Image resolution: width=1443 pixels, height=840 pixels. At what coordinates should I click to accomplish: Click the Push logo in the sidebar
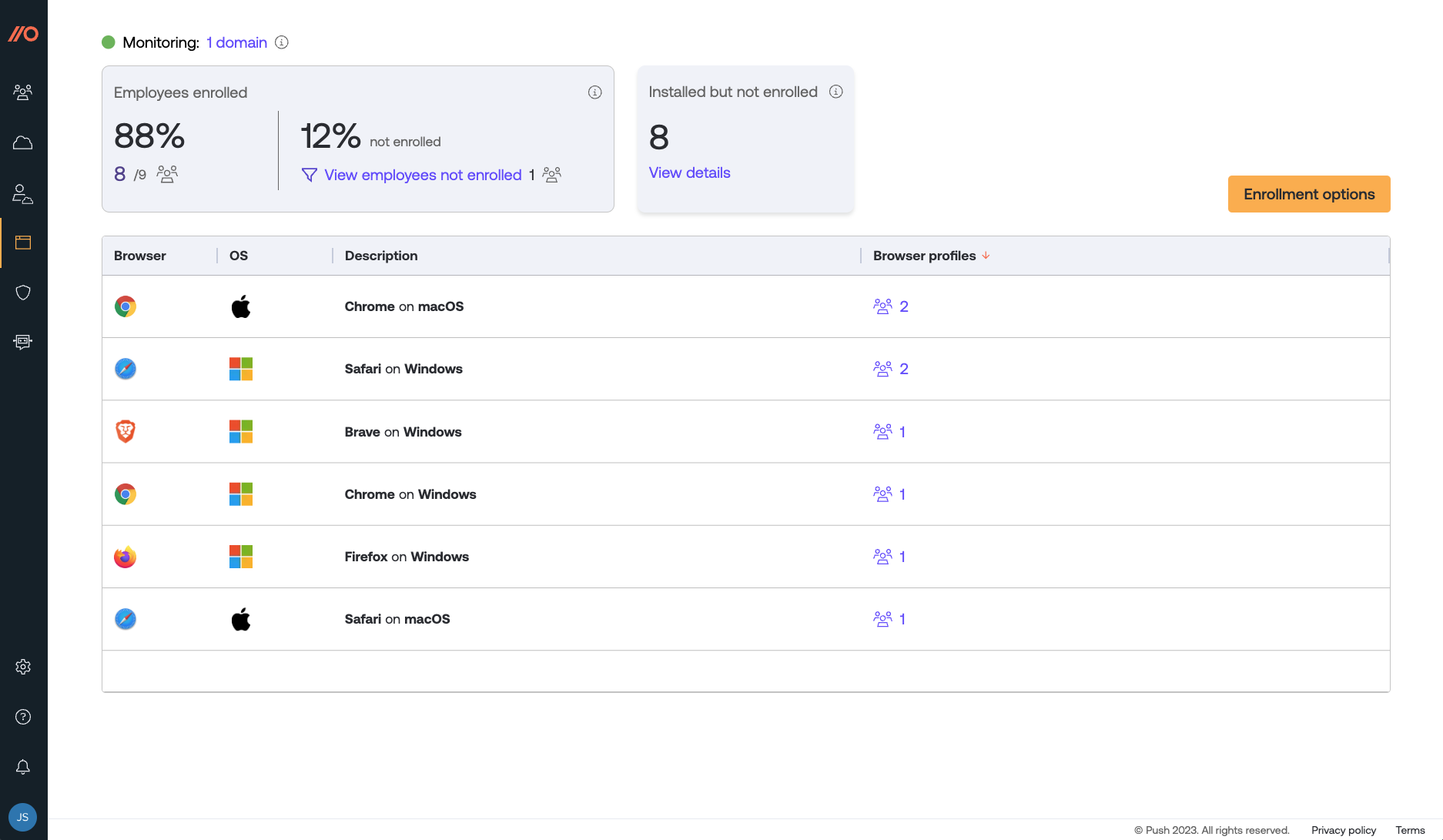(x=23, y=33)
